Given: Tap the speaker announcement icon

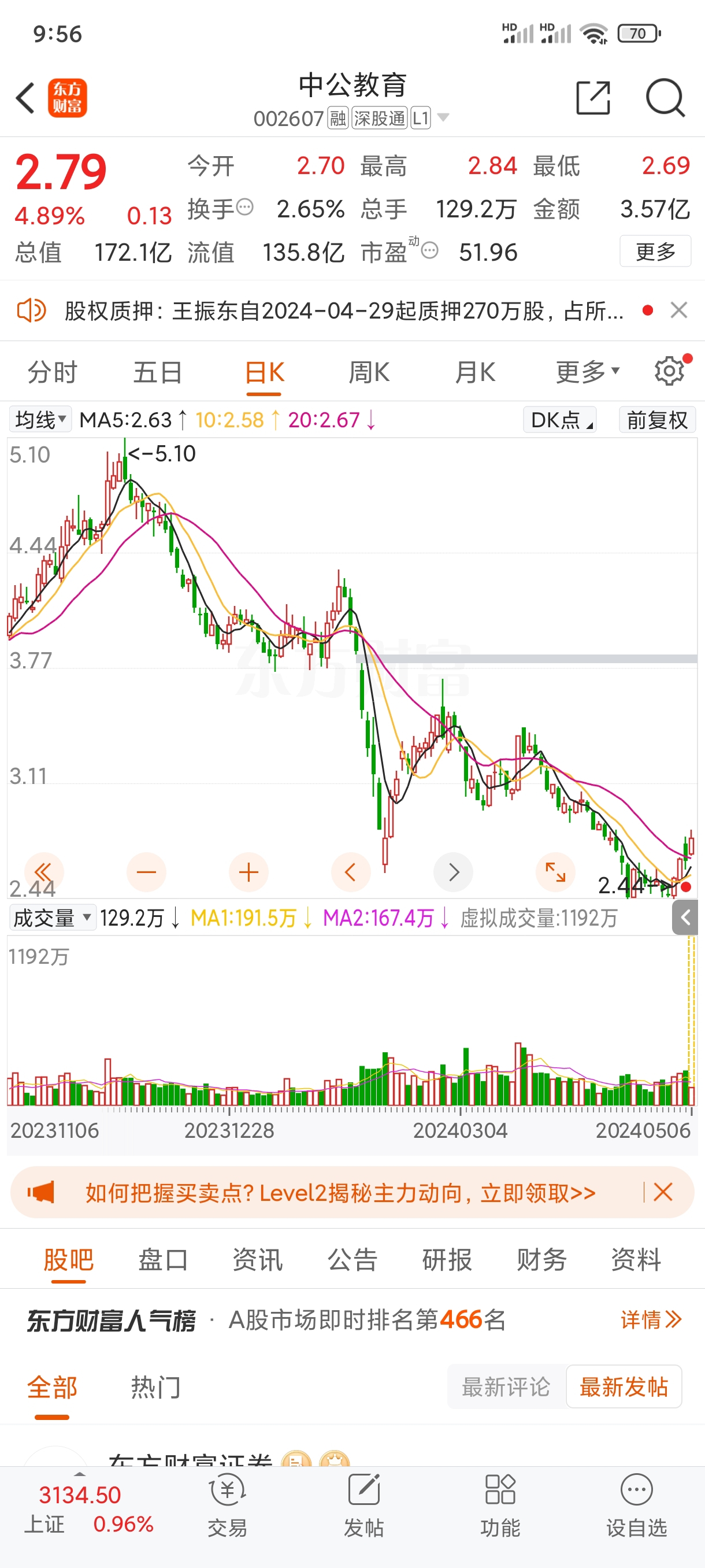Looking at the screenshot, I should click(x=31, y=310).
